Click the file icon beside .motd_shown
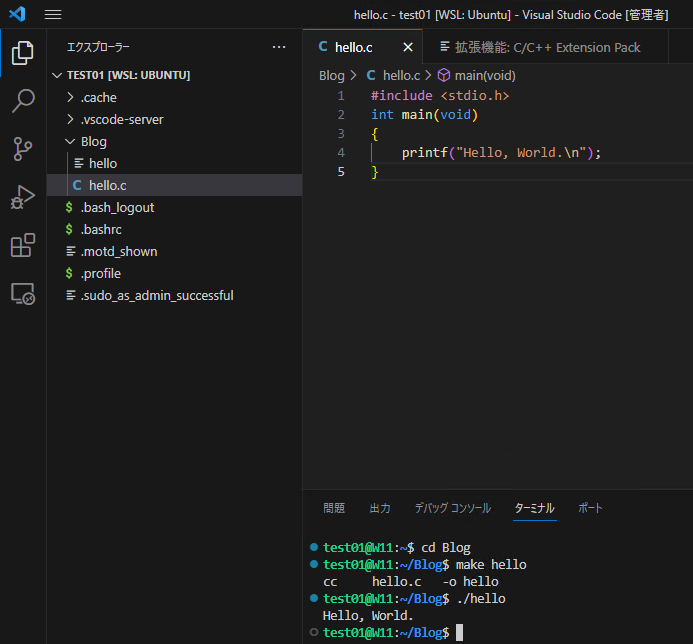This screenshot has width=693, height=644. pyautogui.click(x=71, y=251)
